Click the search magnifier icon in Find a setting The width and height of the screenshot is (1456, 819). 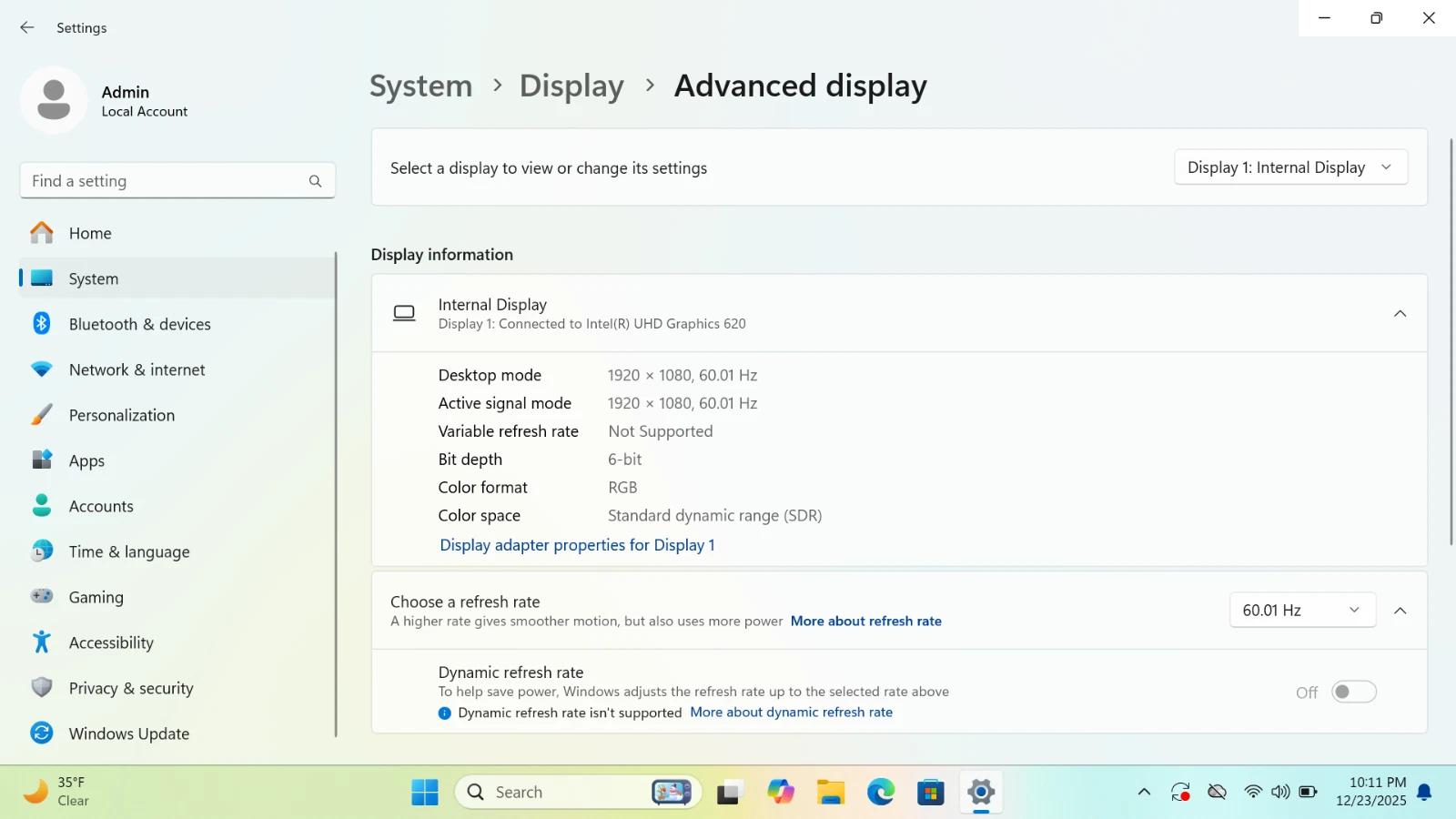point(315,181)
